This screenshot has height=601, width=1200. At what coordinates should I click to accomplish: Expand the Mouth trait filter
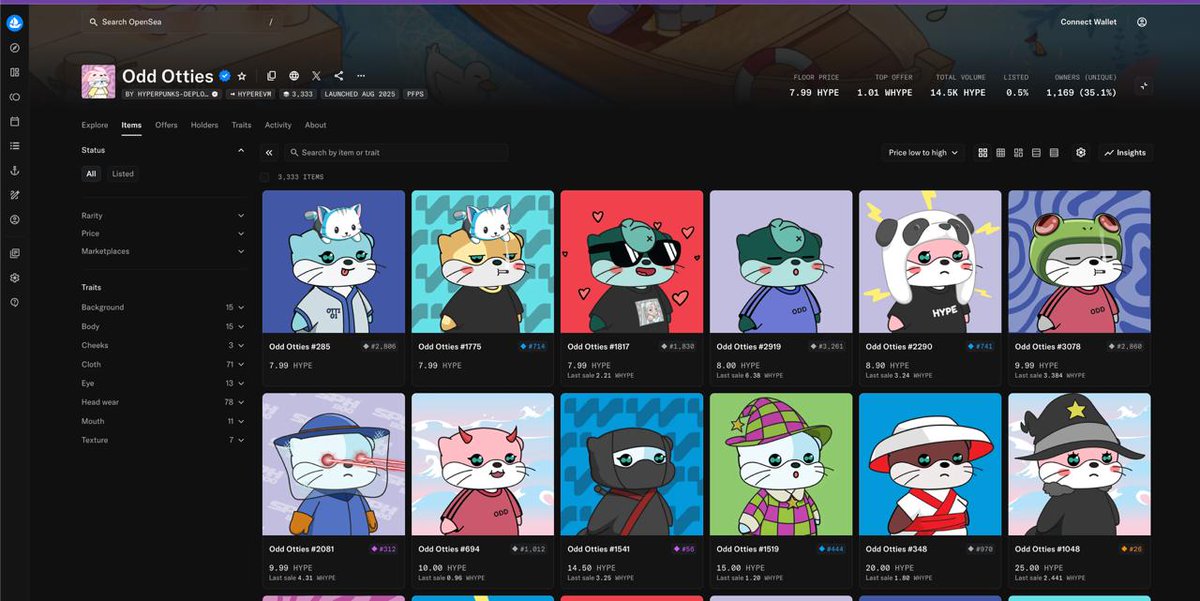click(x=163, y=422)
